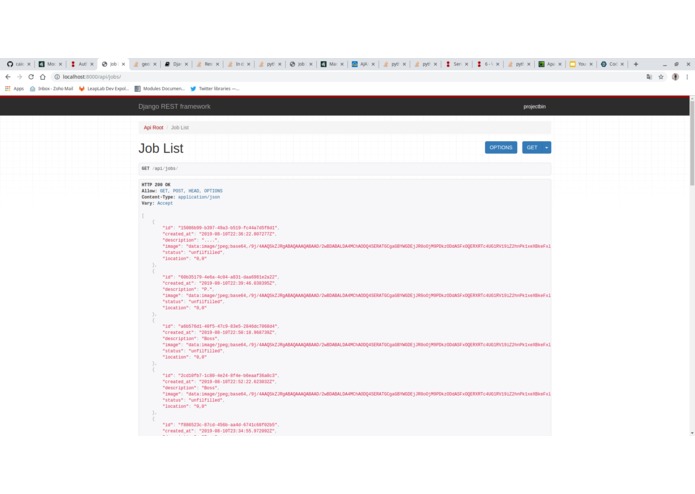This screenshot has width=695, height=494.
Task: Click the description value "P."
Action: [x=207, y=289]
